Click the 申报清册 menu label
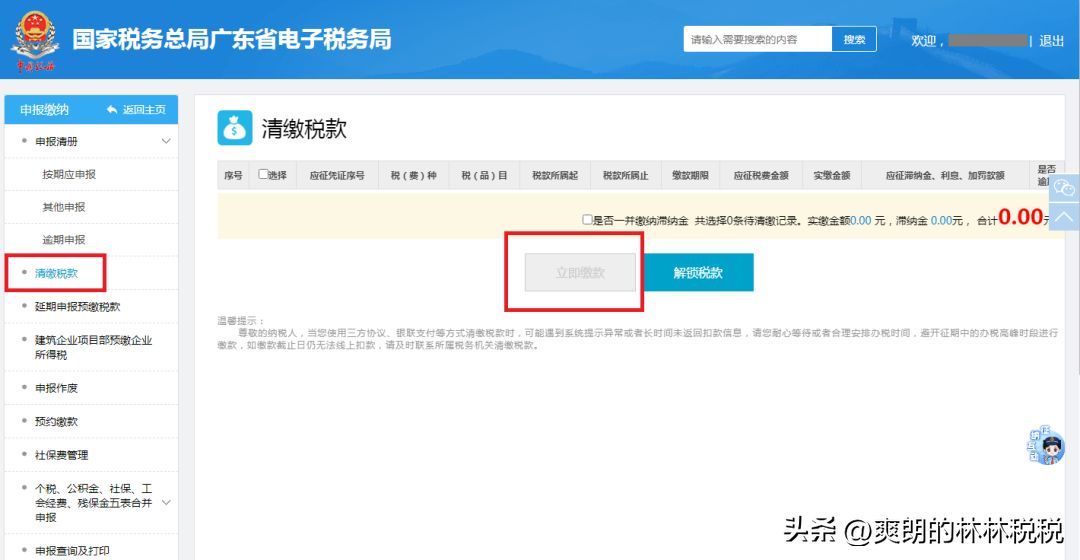1080x560 pixels. pos(56,141)
